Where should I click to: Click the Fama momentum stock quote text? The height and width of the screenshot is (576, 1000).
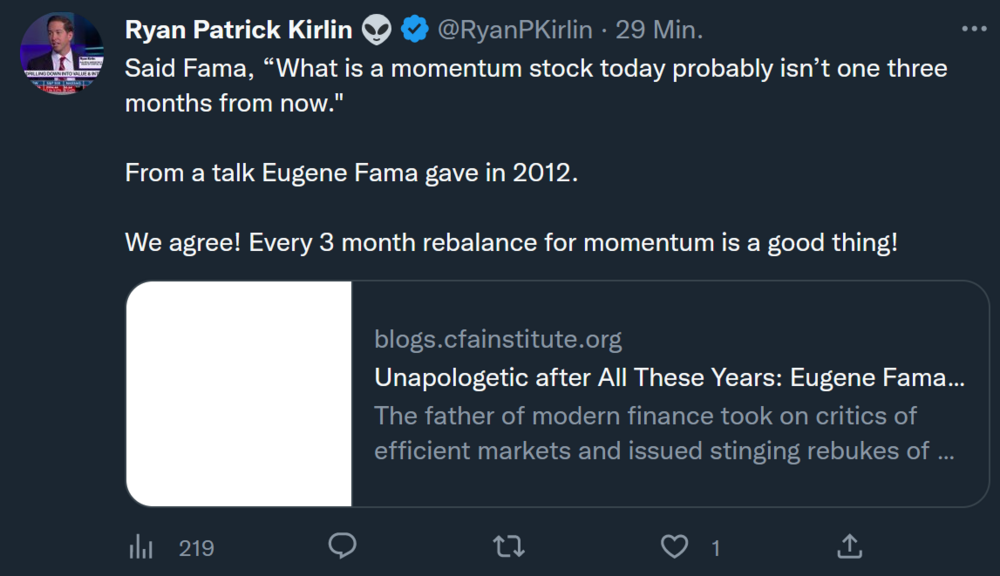click(536, 85)
